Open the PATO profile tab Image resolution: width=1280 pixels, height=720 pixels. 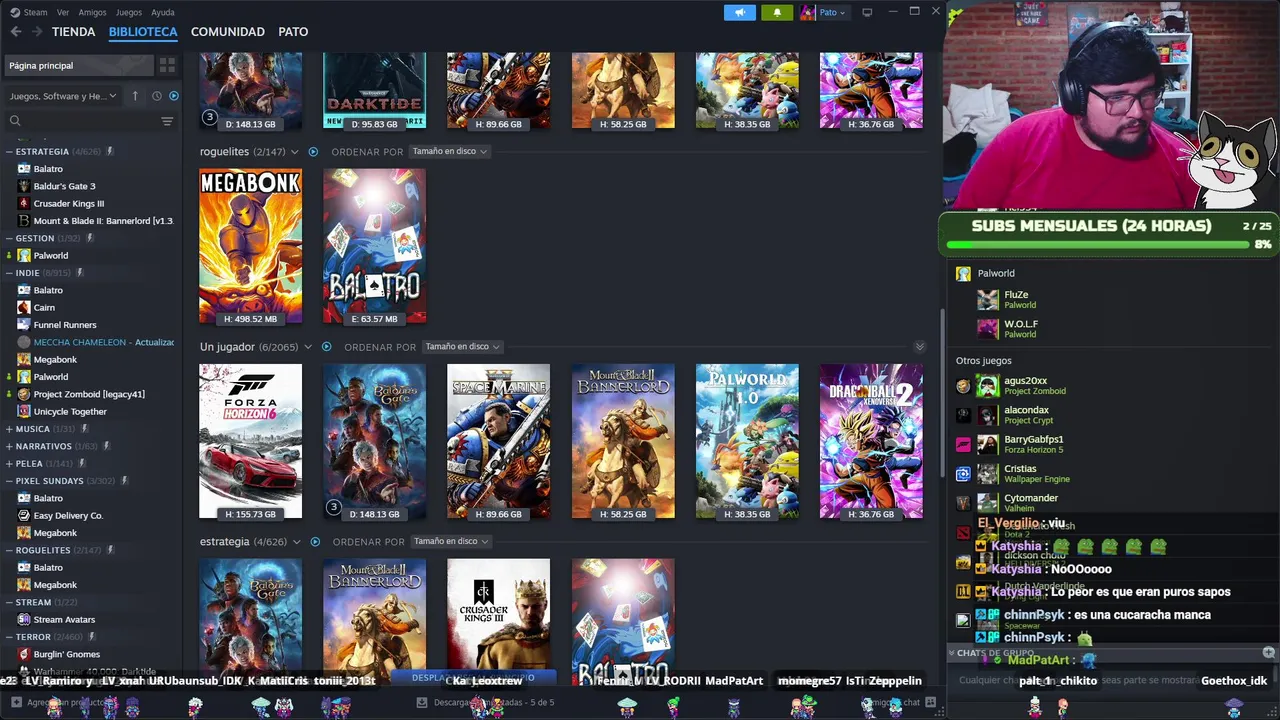click(293, 32)
